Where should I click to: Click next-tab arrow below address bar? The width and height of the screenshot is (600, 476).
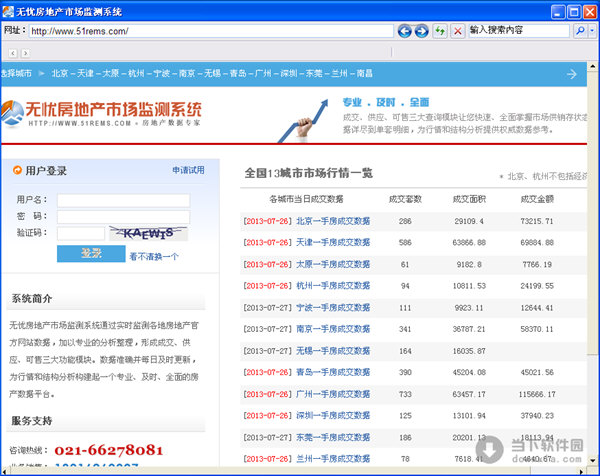point(24,52)
